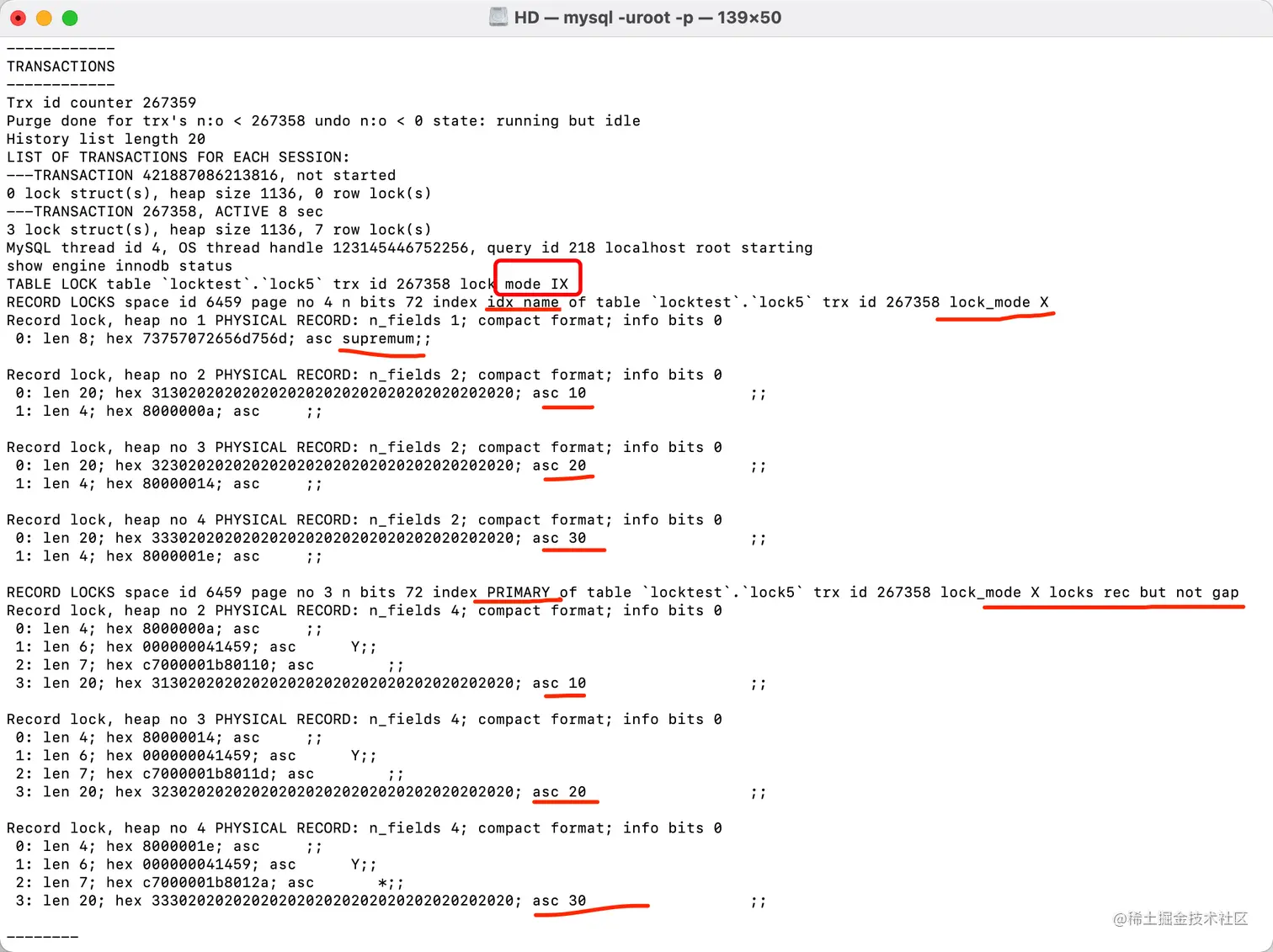
Task: Click the '0: len 4; hex 8000001e' line
Action: (168, 847)
